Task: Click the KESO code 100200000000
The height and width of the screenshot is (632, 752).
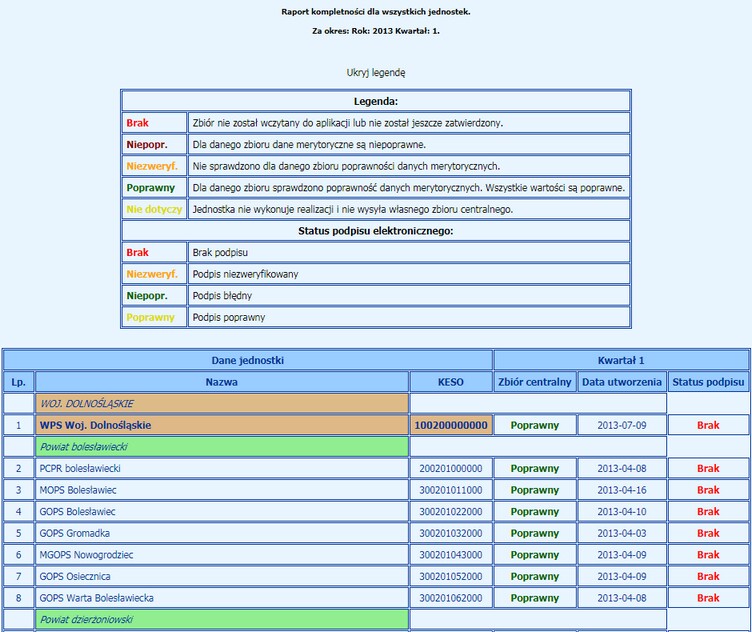Action: tap(450, 425)
